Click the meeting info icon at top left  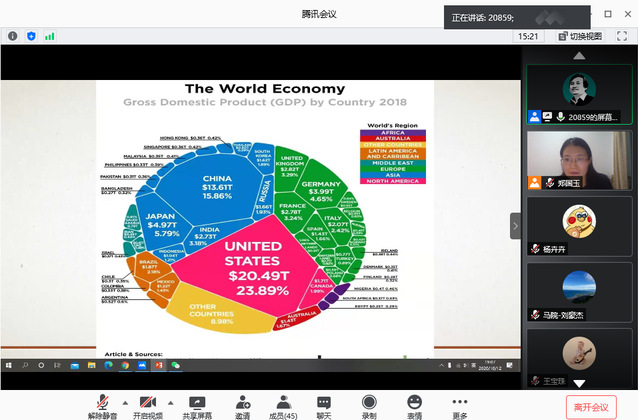click(13, 36)
